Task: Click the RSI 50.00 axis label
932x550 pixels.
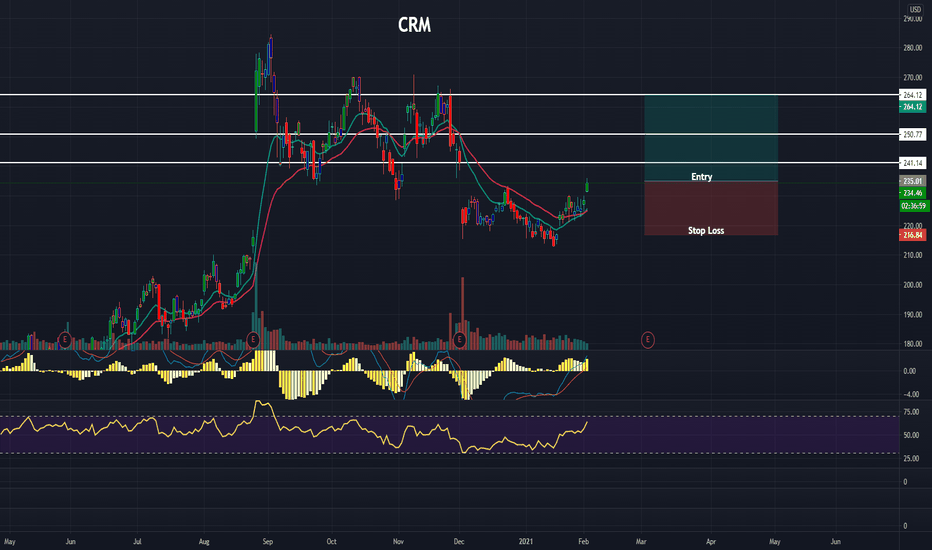Action: 911,435
